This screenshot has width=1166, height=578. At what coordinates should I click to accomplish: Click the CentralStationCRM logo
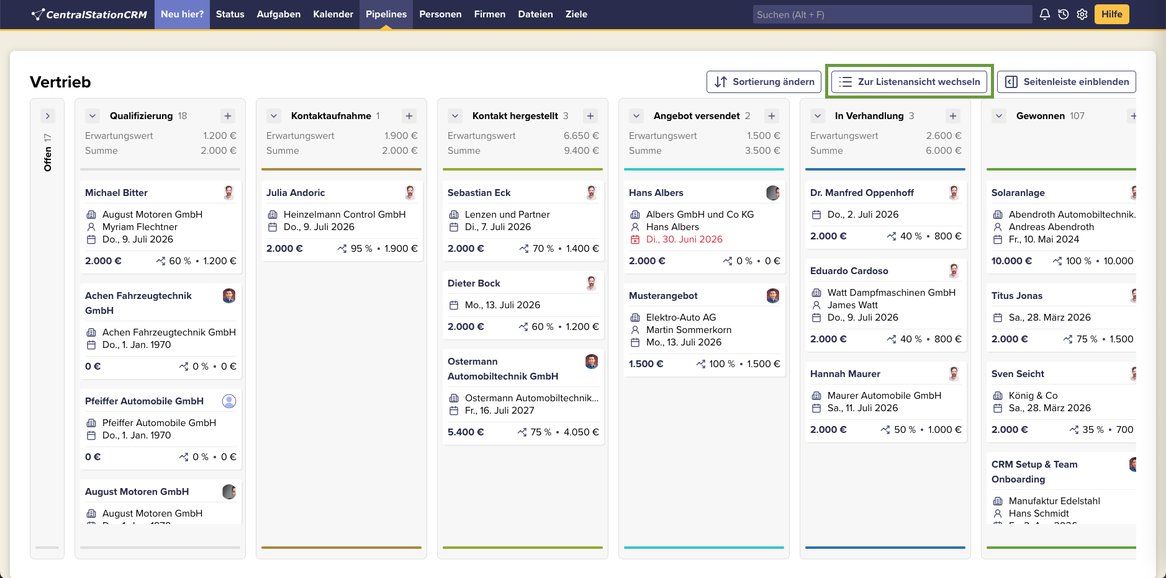(x=89, y=14)
